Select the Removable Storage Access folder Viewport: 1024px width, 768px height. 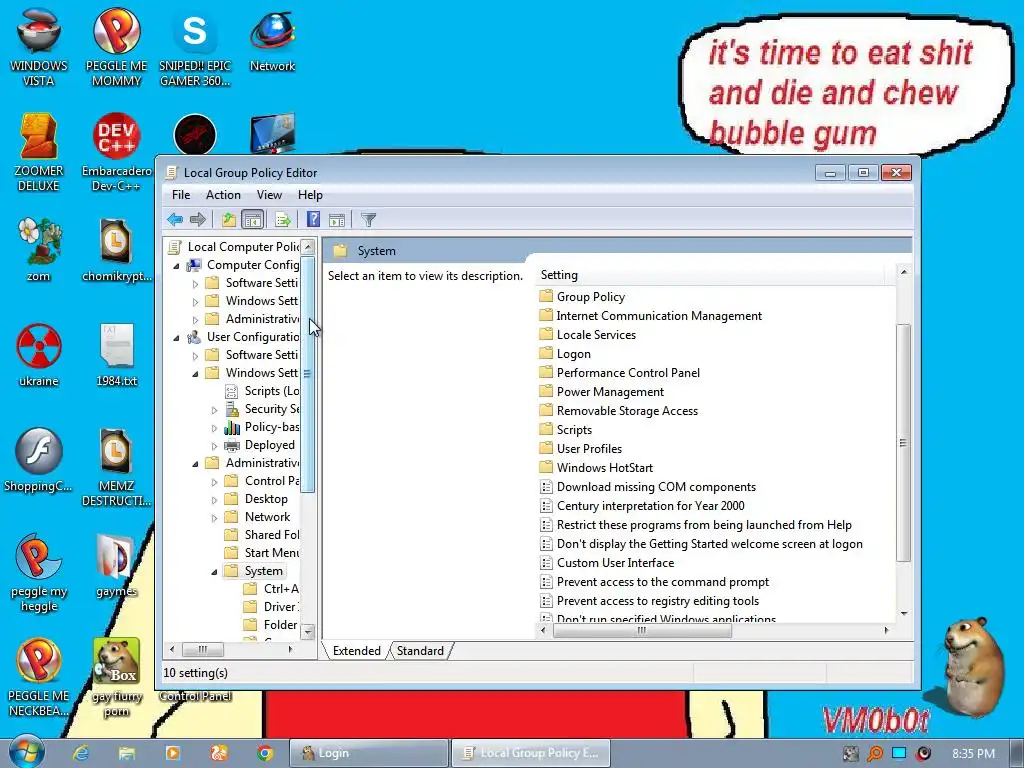[x=619, y=411]
